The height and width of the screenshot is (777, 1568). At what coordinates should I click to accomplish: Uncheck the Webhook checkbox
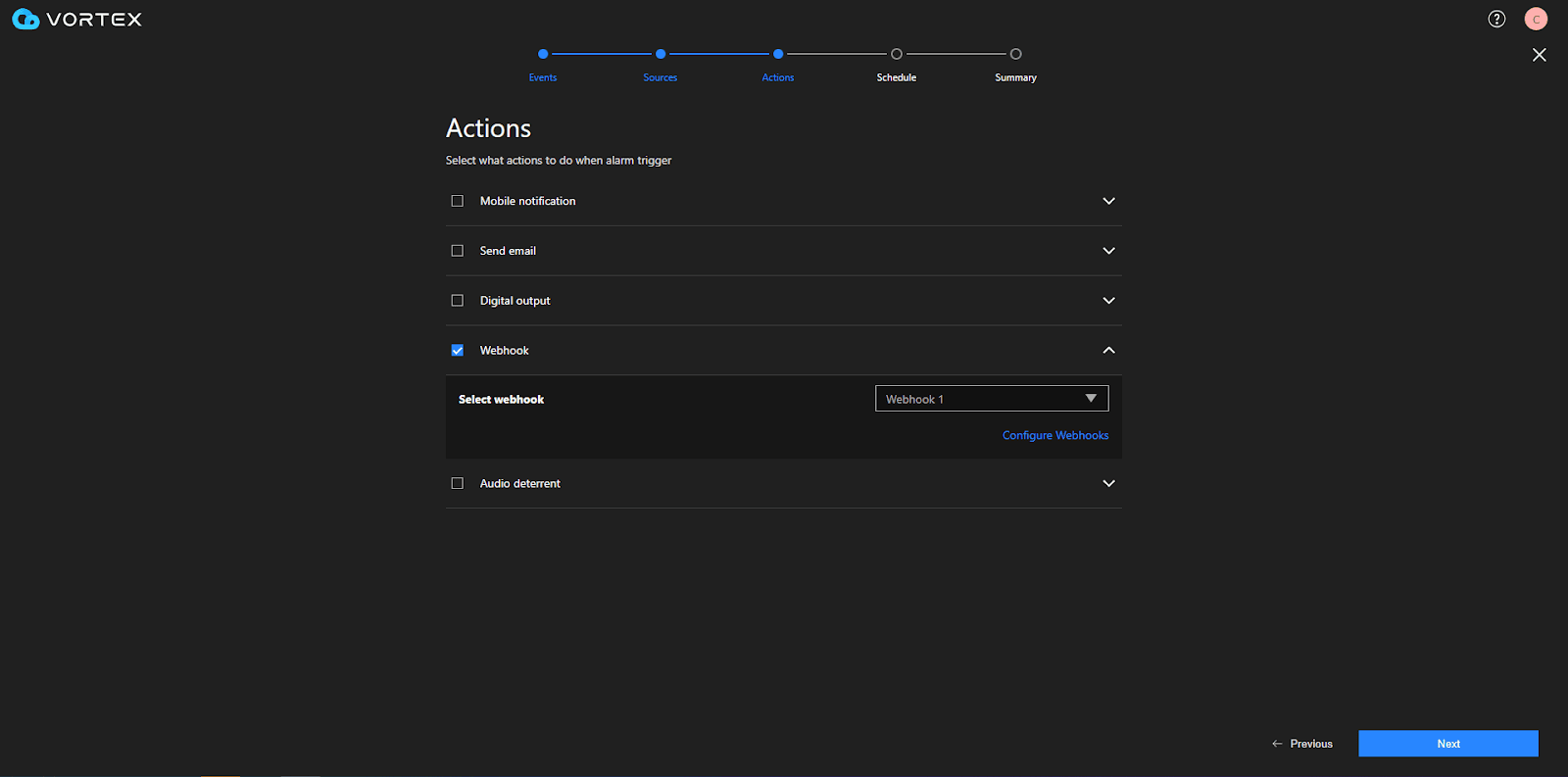(x=458, y=351)
